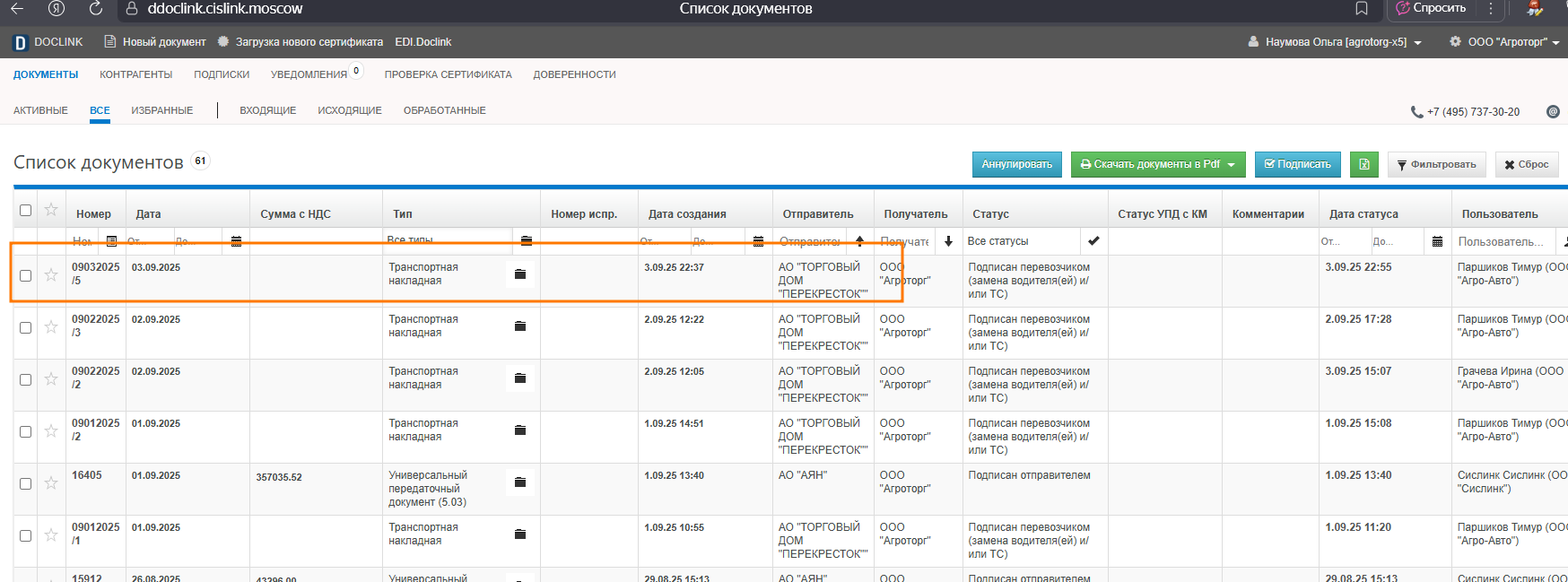
Task: Switch to ИСХОДЯЩИЕ tab
Action: coord(350,110)
